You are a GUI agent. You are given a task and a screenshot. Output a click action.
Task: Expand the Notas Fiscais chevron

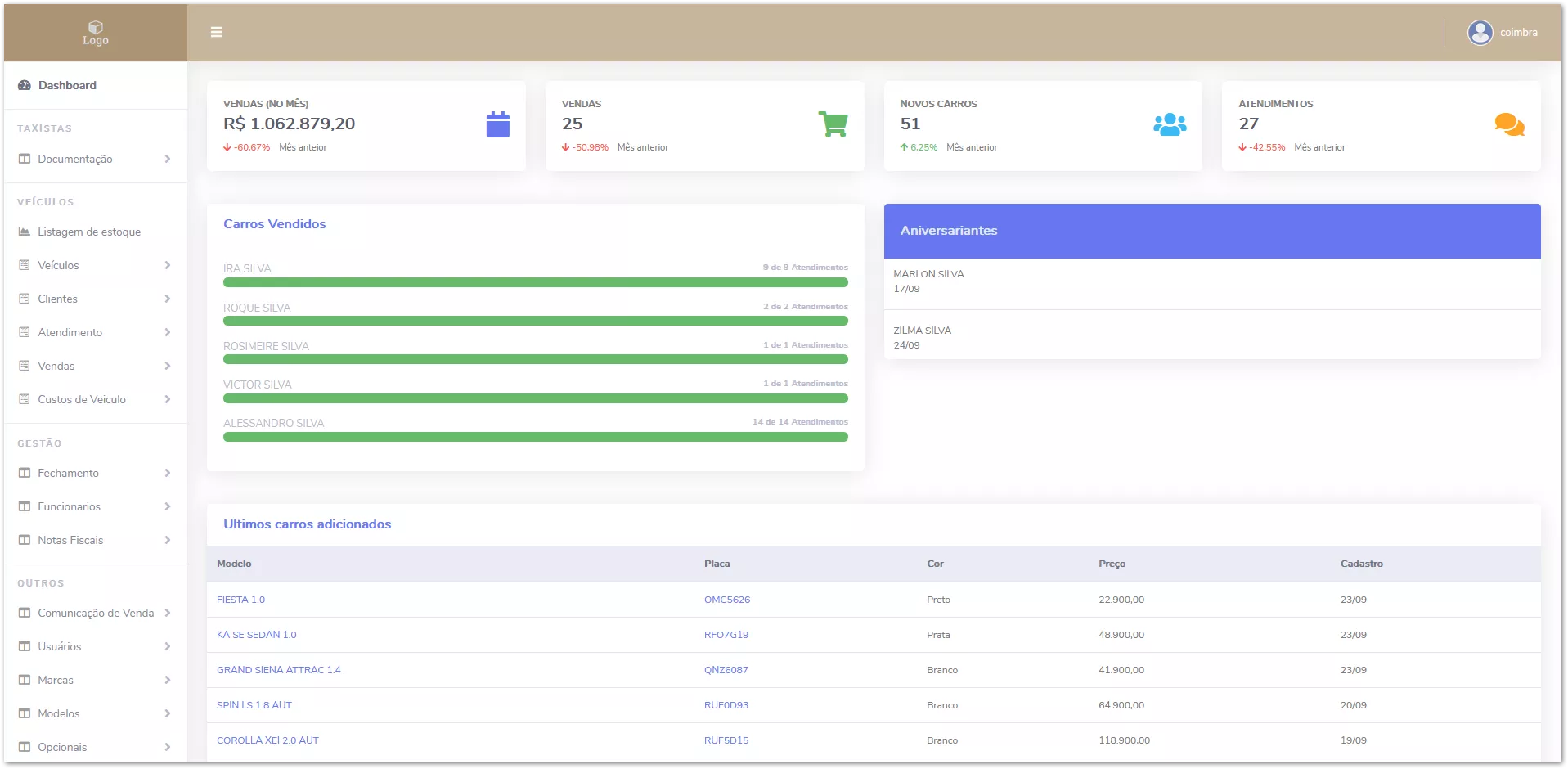coord(167,540)
